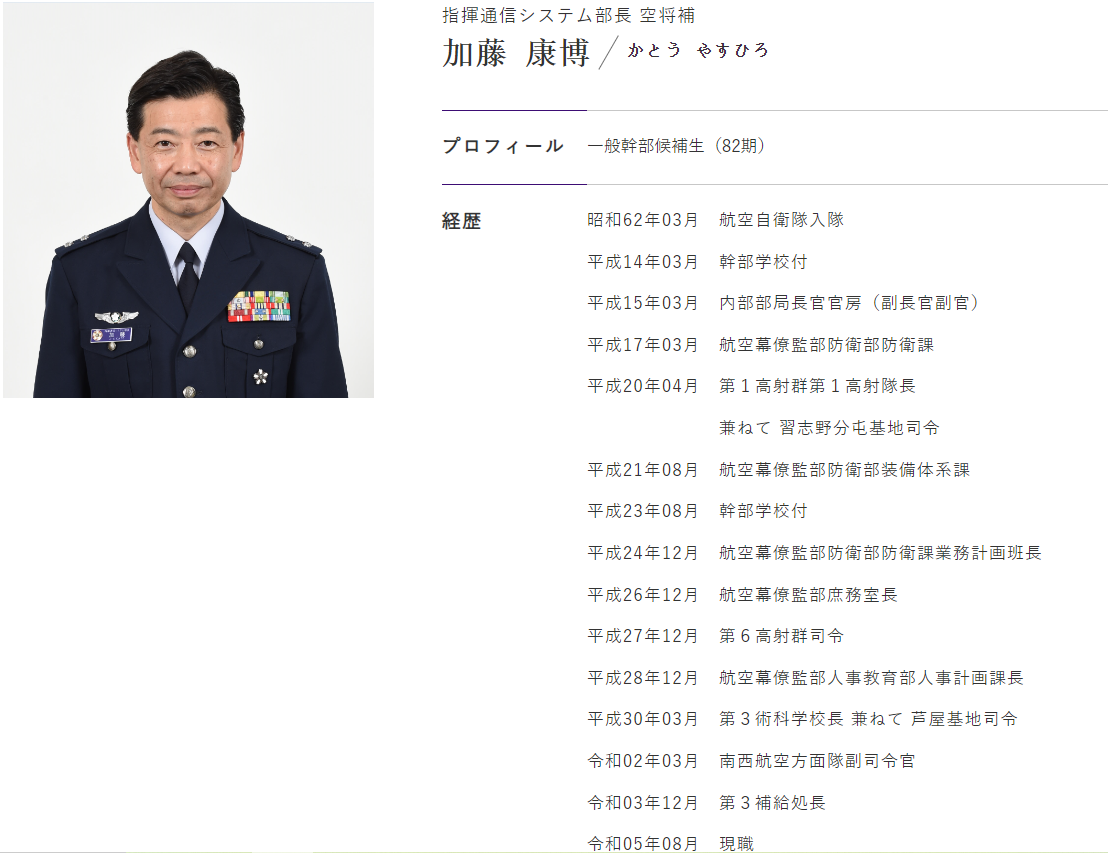The image size is (1108, 853).
Task: Click the furigana かとう やすひろ
Action: 697,50
